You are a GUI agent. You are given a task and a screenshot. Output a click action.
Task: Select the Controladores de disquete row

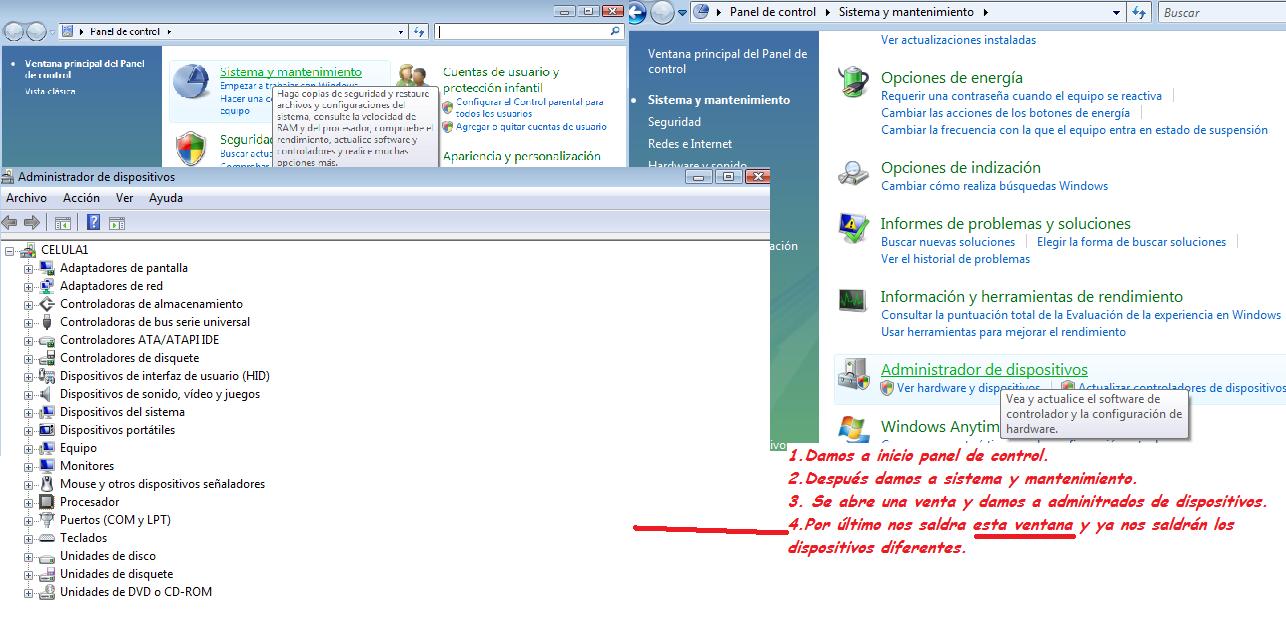pos(129,358)
